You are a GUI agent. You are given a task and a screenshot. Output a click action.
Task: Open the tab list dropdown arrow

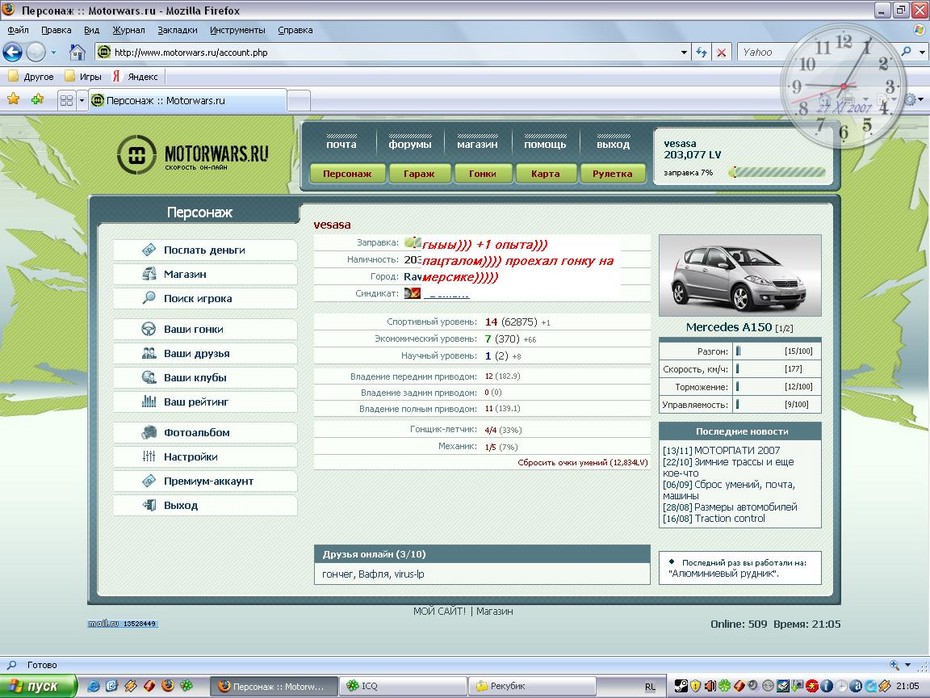click(x=82, y=100)
